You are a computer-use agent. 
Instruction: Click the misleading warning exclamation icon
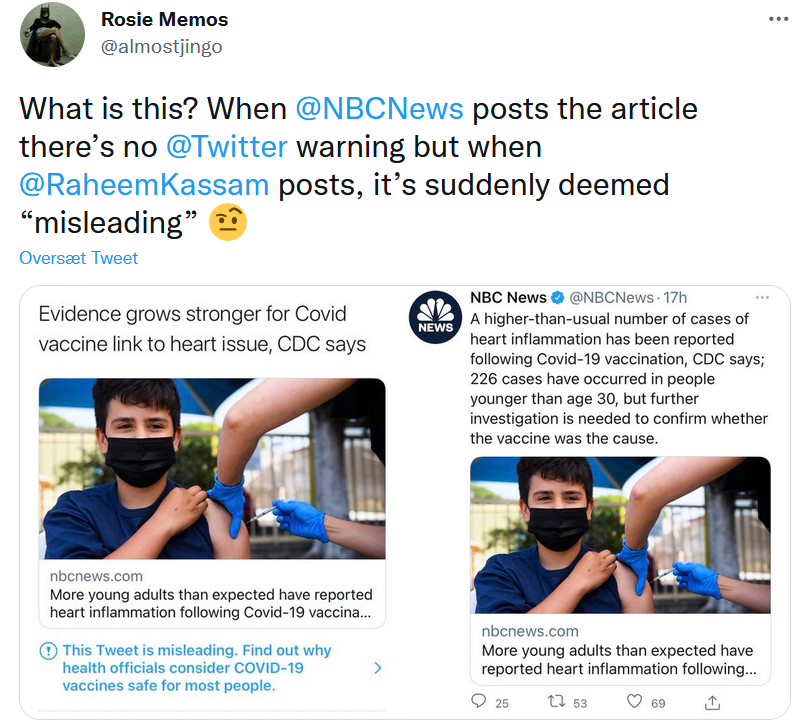(x=47, y=651)
